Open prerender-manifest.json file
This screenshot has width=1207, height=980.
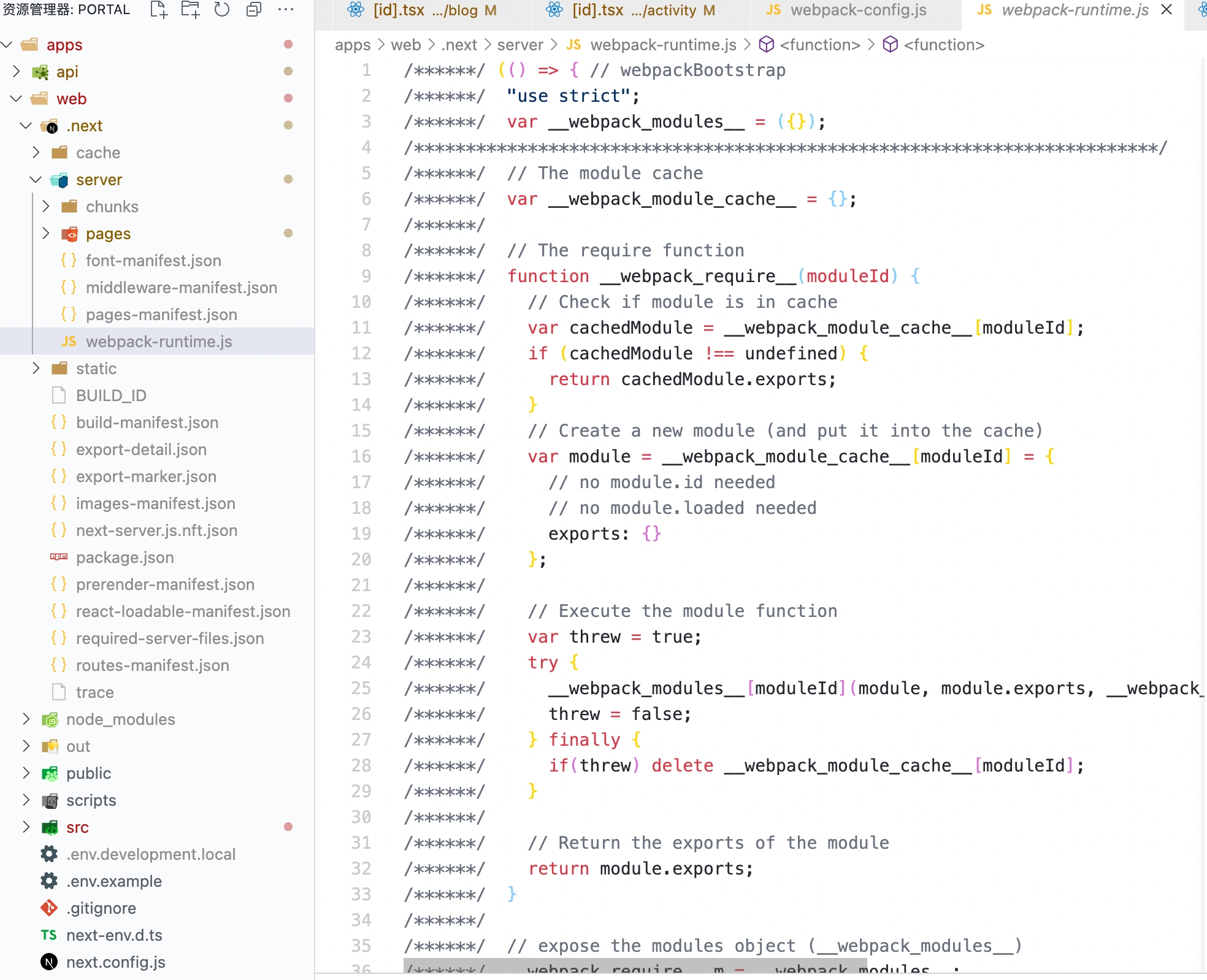tap(157, 584)
